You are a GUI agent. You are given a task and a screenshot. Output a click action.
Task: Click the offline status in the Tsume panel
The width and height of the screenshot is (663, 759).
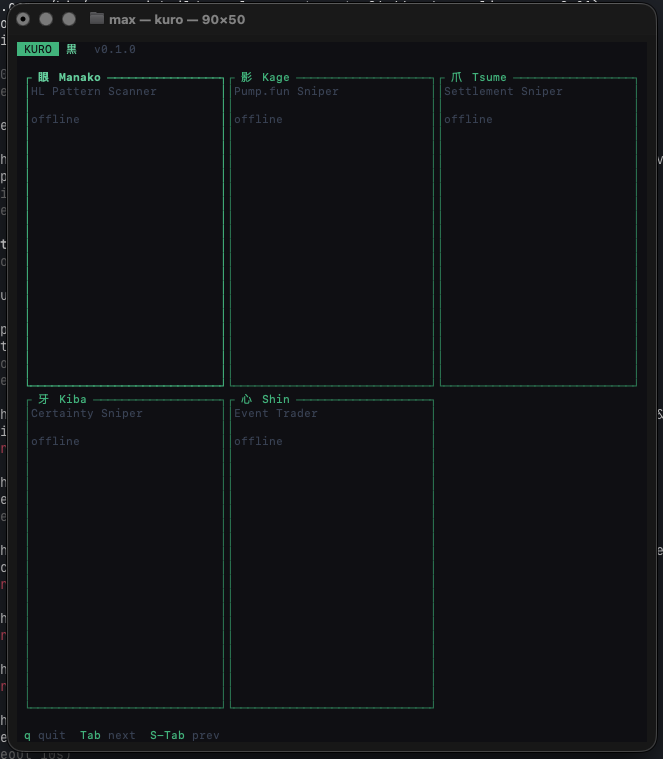468,120
